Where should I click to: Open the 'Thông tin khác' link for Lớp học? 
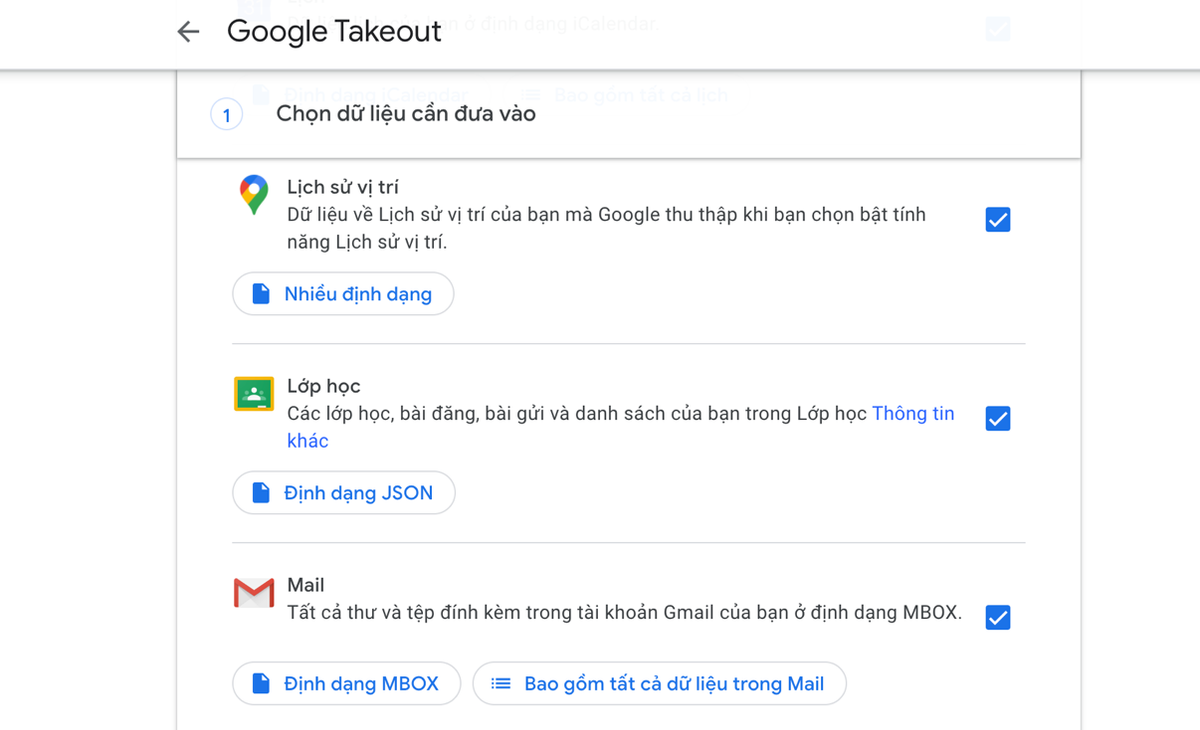point(913,413)
